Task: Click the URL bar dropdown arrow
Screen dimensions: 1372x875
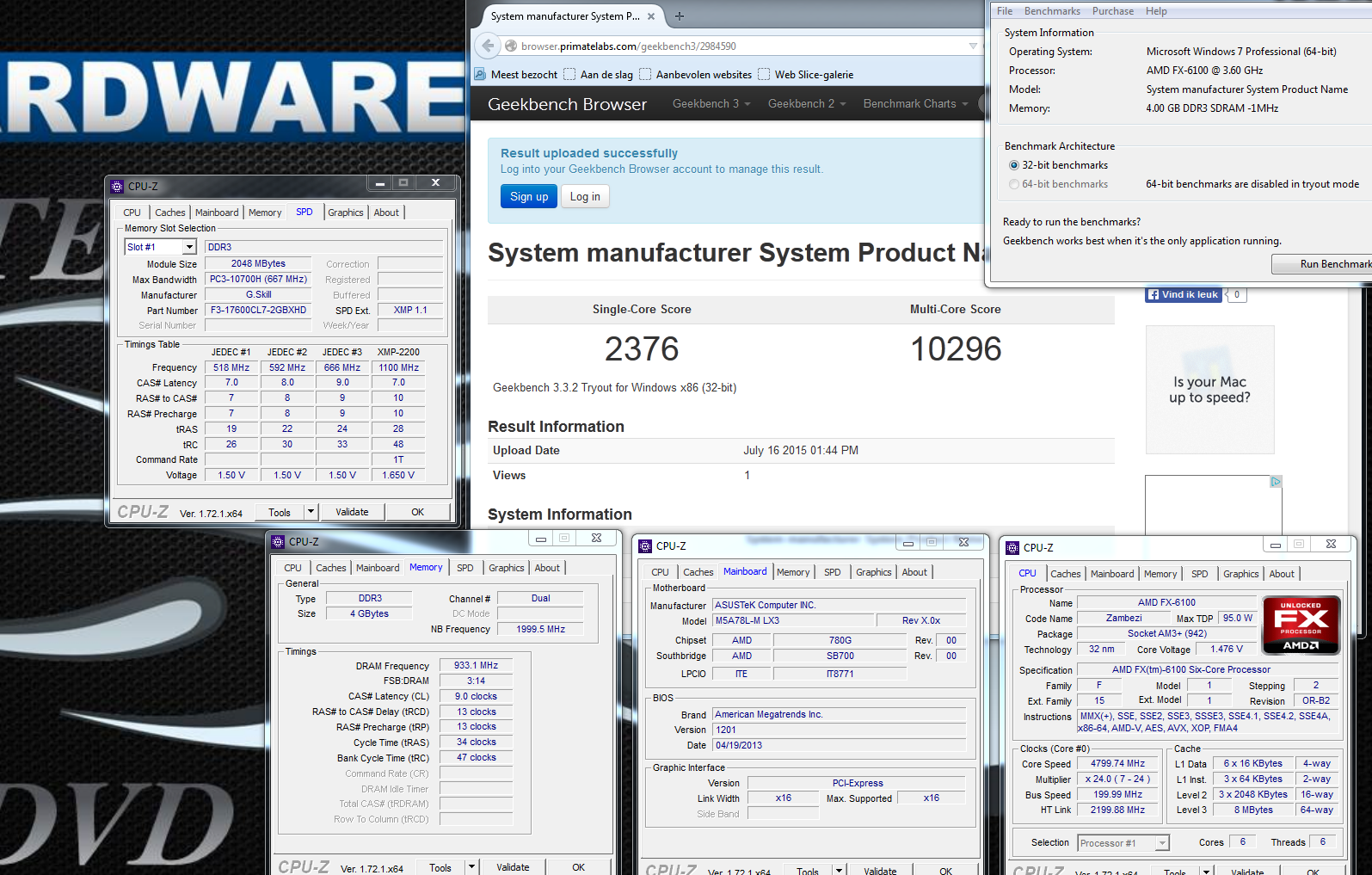Action: pos(973,46)
